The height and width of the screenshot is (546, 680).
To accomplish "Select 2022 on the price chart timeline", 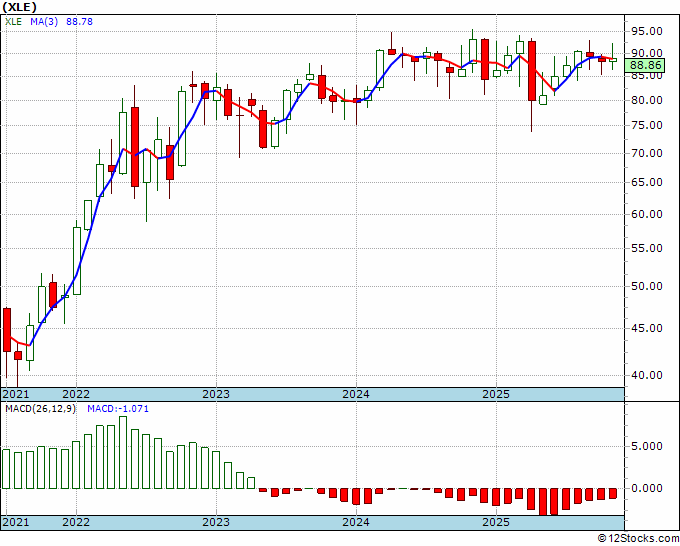I will click(x=76, y=395).
